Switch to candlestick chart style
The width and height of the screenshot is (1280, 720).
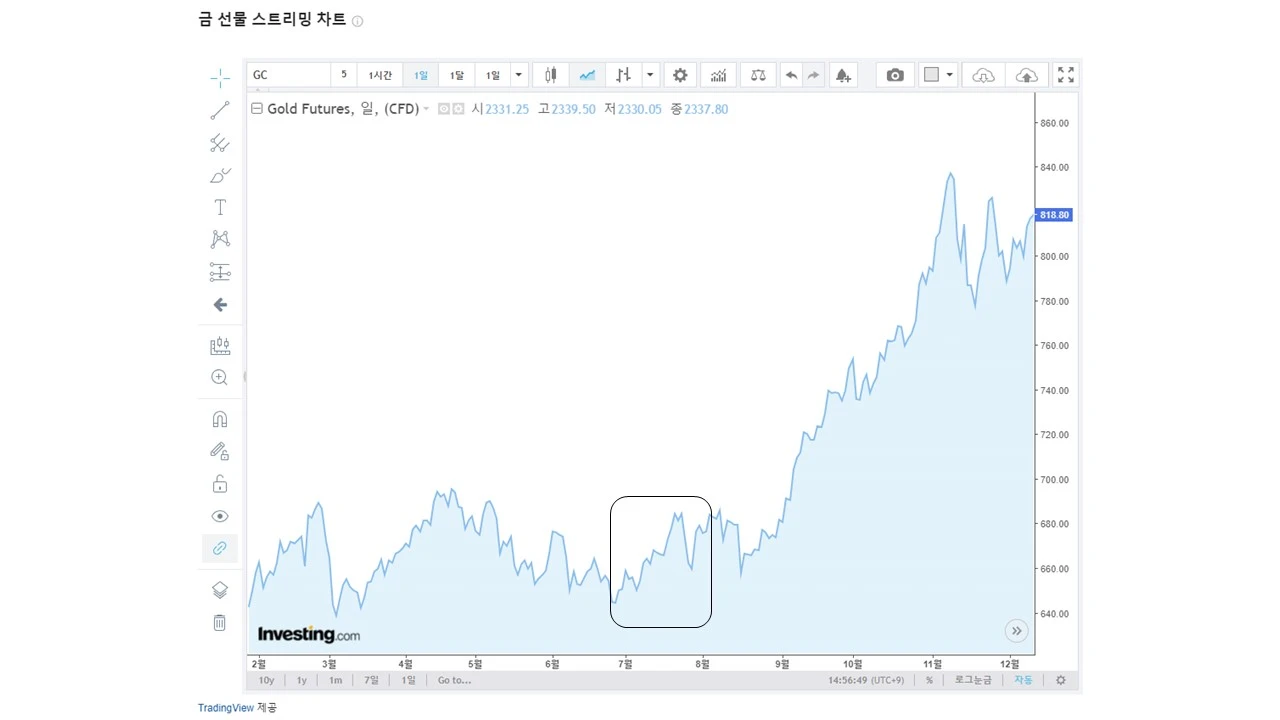point(551,75)
